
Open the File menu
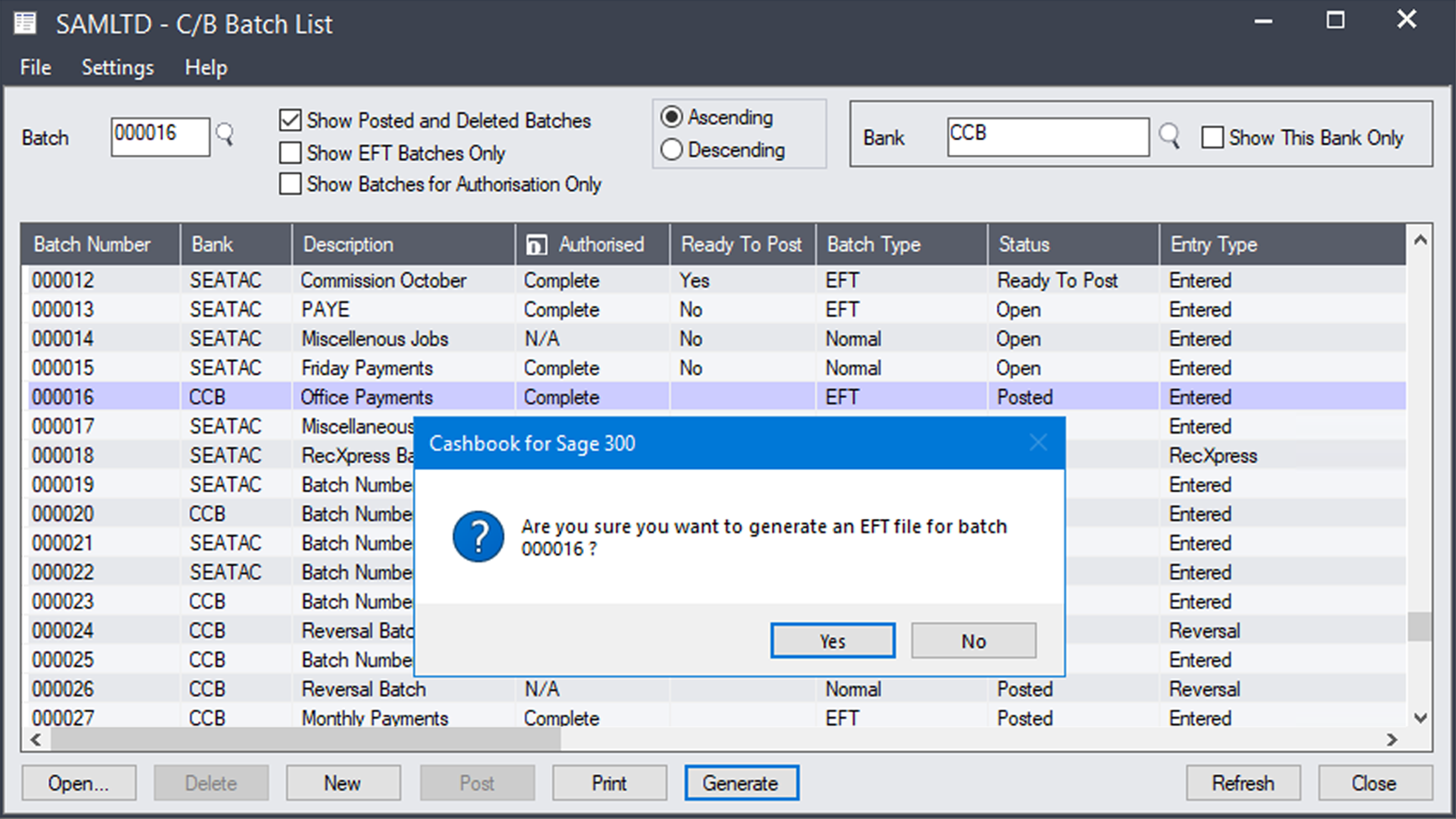tap(34, 67)
